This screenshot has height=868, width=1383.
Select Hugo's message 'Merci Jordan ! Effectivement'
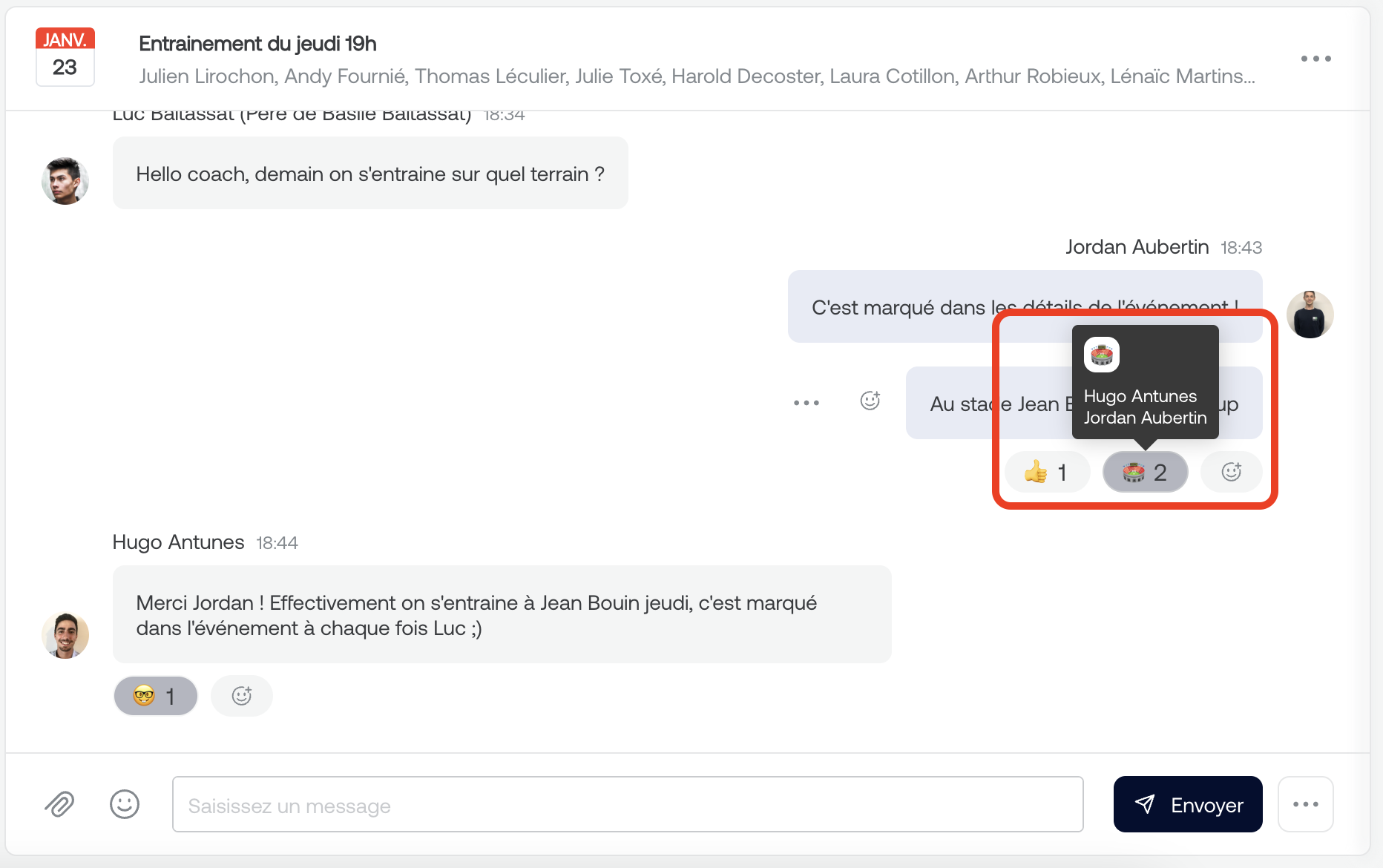[x=502, y=614]
